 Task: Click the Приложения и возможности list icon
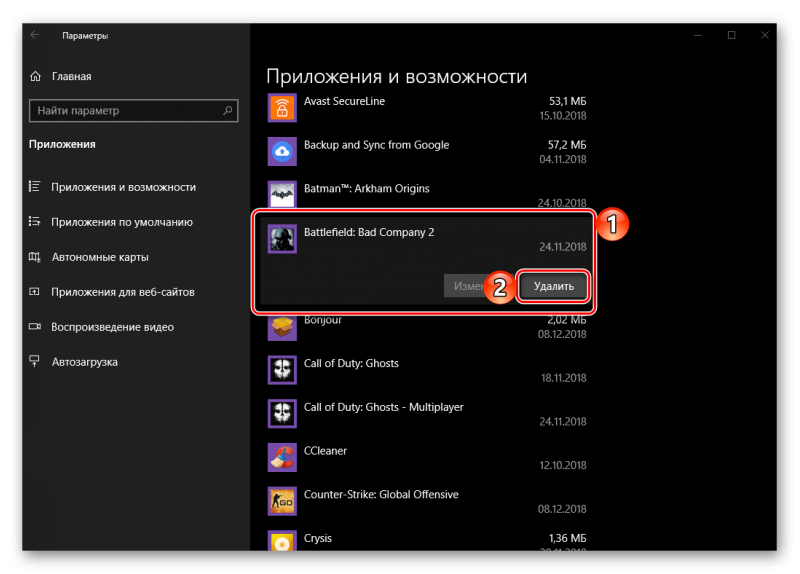tap(35, 187)
